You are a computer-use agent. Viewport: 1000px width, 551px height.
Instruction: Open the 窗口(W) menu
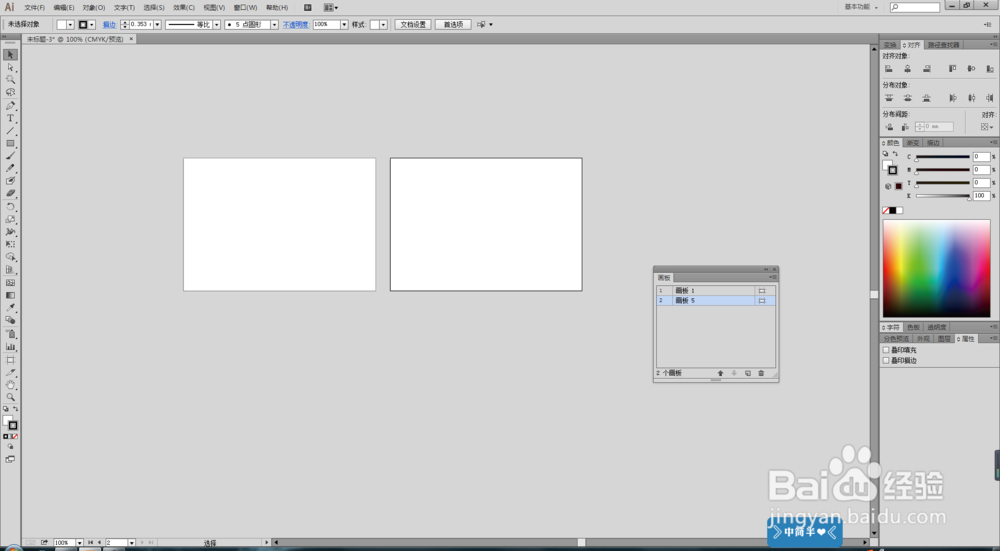click(246, 8)
